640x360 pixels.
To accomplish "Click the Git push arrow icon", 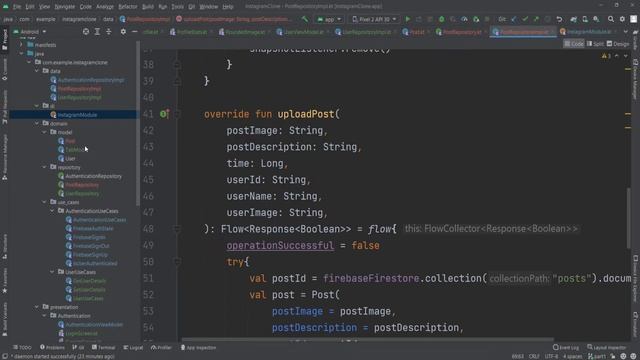I will pyautogui.click(x=536, y=19).
